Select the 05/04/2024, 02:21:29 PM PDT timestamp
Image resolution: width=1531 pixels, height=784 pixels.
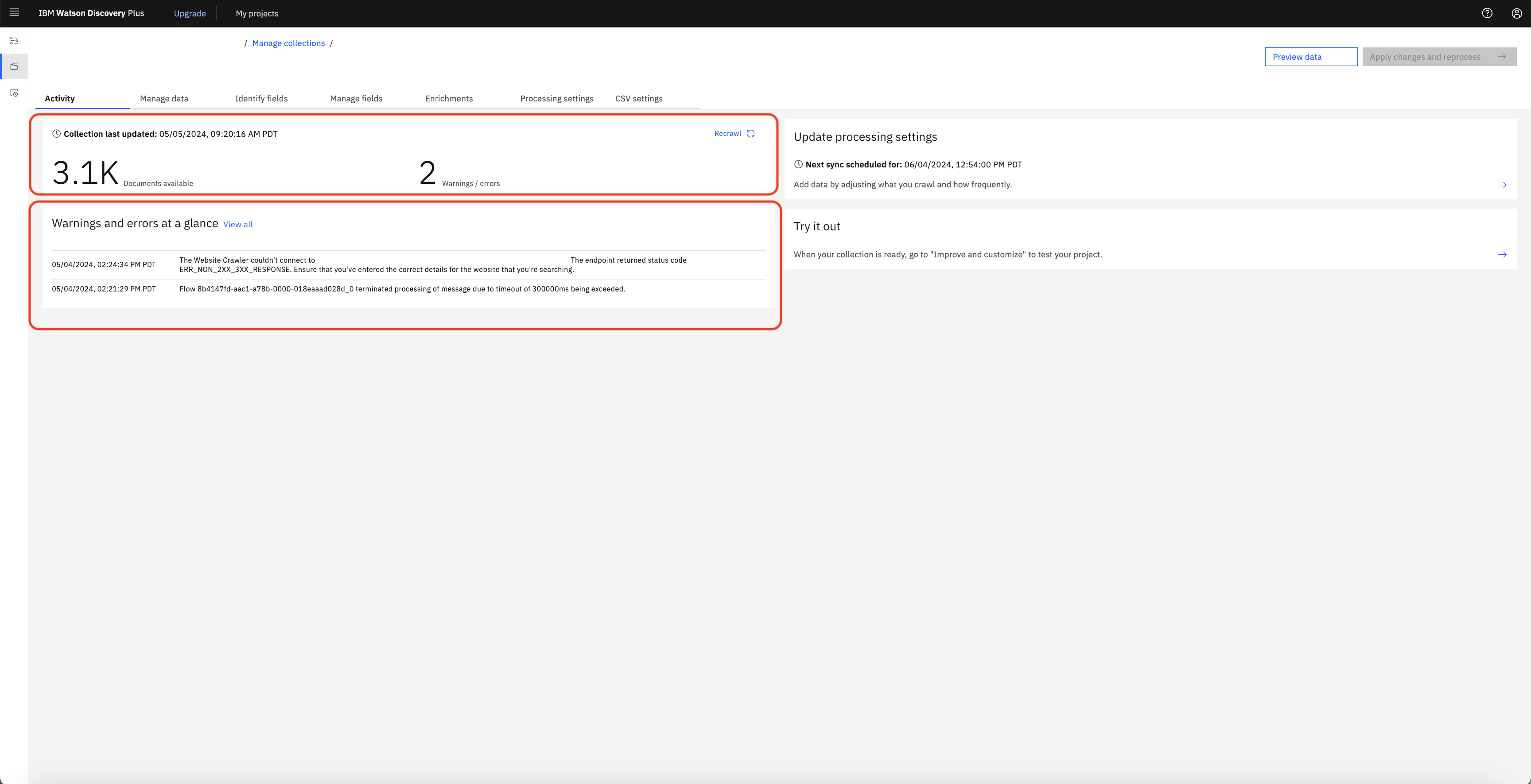104,289
